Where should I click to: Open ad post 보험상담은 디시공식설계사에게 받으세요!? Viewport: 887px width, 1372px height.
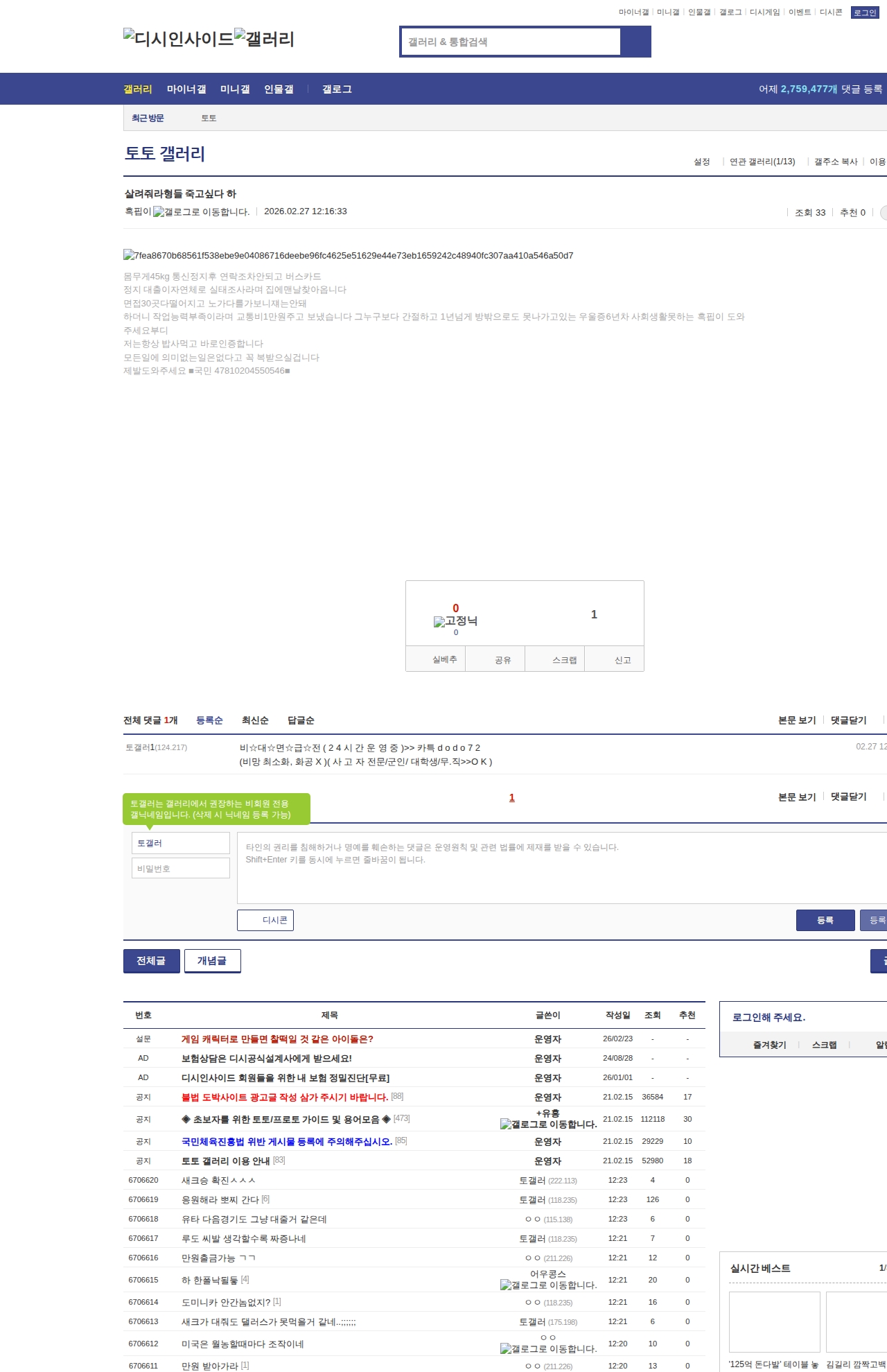pos(267,1058)
